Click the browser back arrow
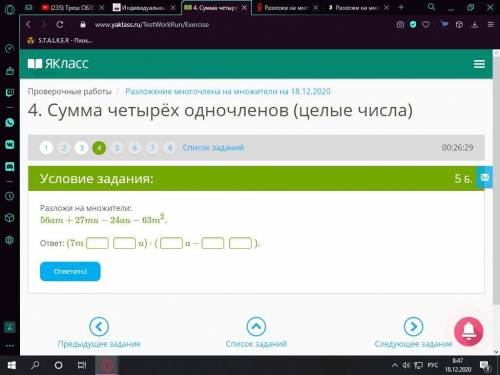500x375 pixels. 28,24
